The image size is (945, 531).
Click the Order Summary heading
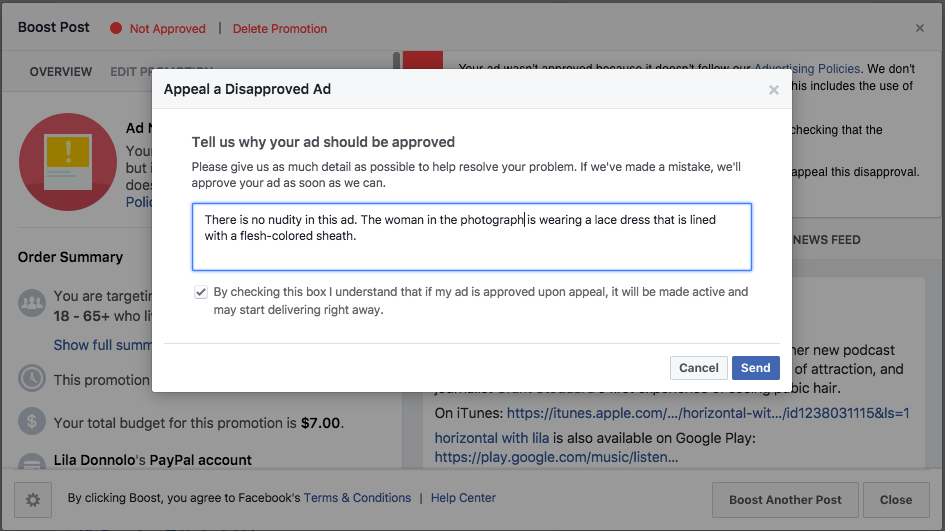pyautogui.click(x=70, y=257)
